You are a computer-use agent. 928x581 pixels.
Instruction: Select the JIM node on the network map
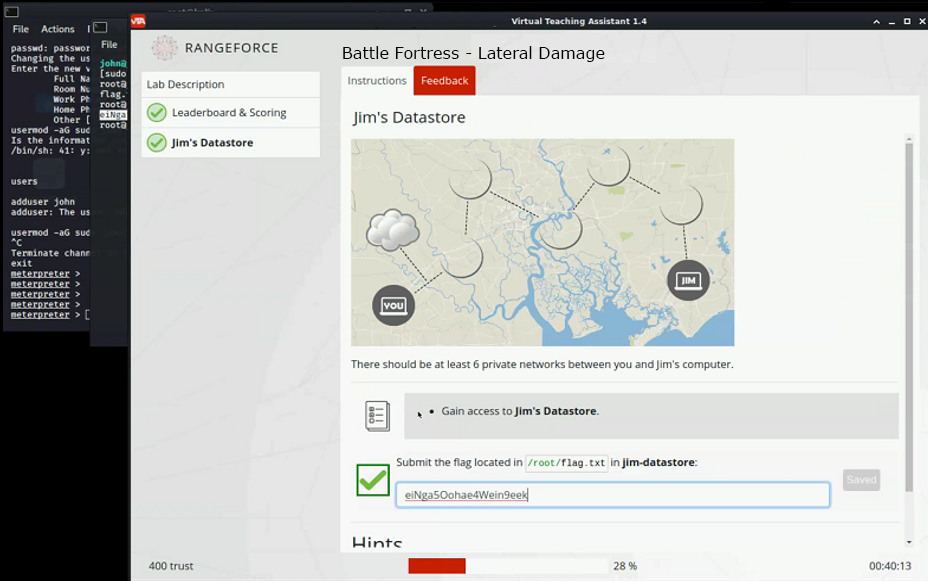[688, 281]
